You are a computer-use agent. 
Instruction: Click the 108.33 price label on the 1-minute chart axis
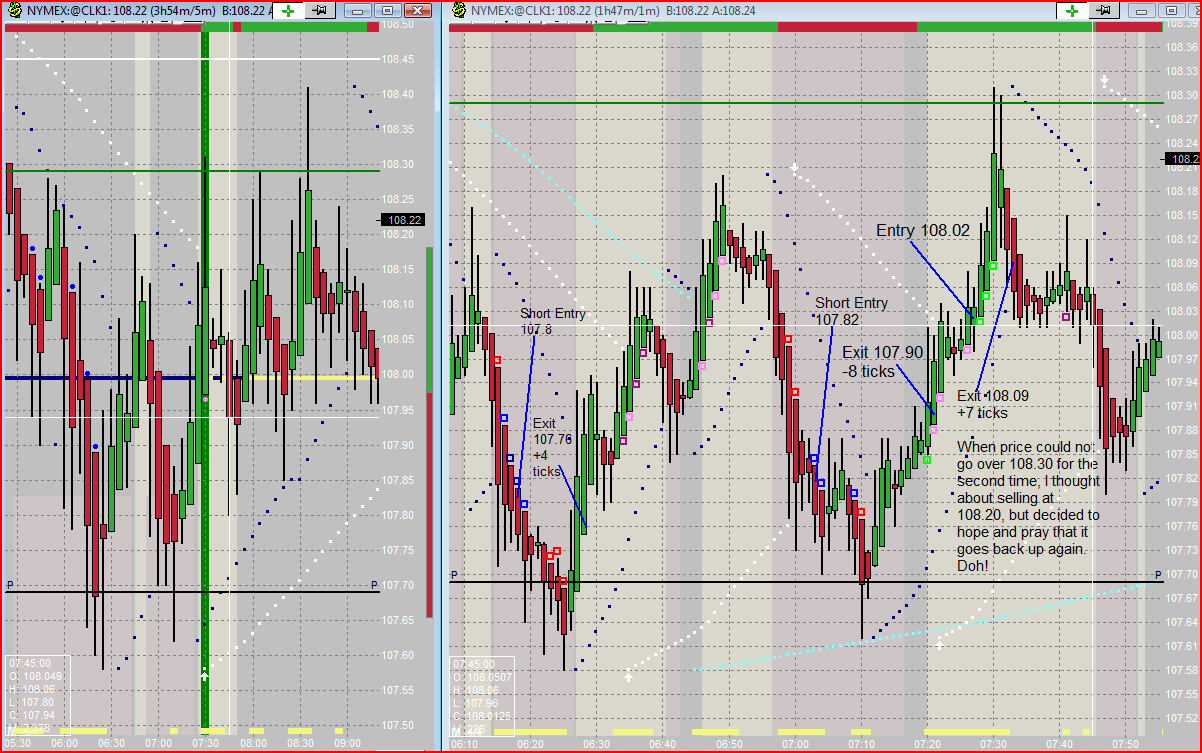click(x=1184, y=70)
